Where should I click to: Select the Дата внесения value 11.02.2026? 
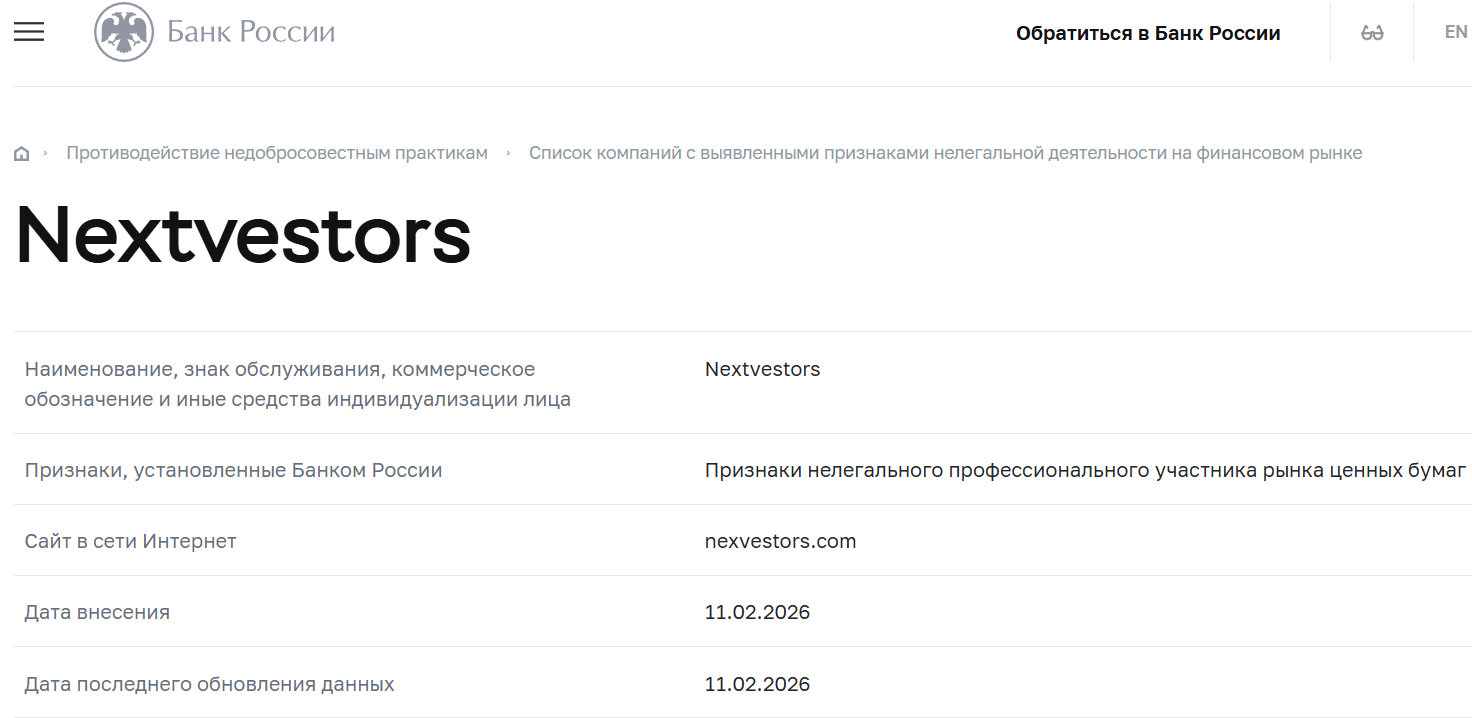pyautogui.click(x=757, y=611)
